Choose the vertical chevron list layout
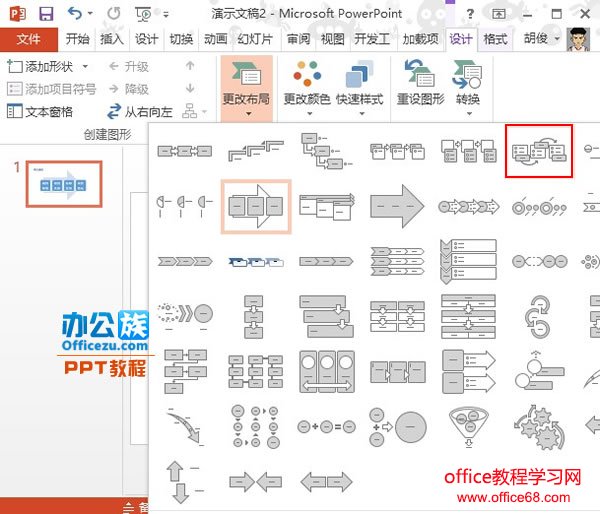 [x=468, y=261]
